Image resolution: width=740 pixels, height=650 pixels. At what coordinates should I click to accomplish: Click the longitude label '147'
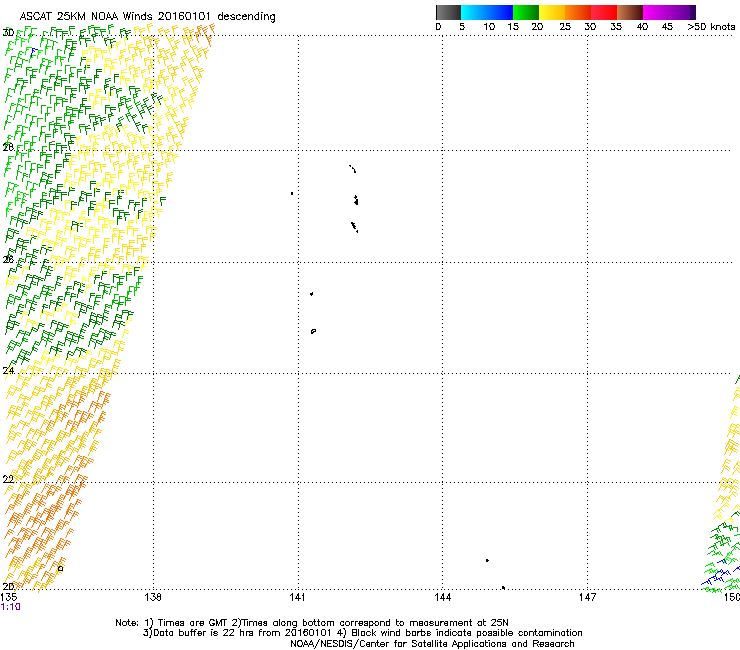click(x=587, y=597)
